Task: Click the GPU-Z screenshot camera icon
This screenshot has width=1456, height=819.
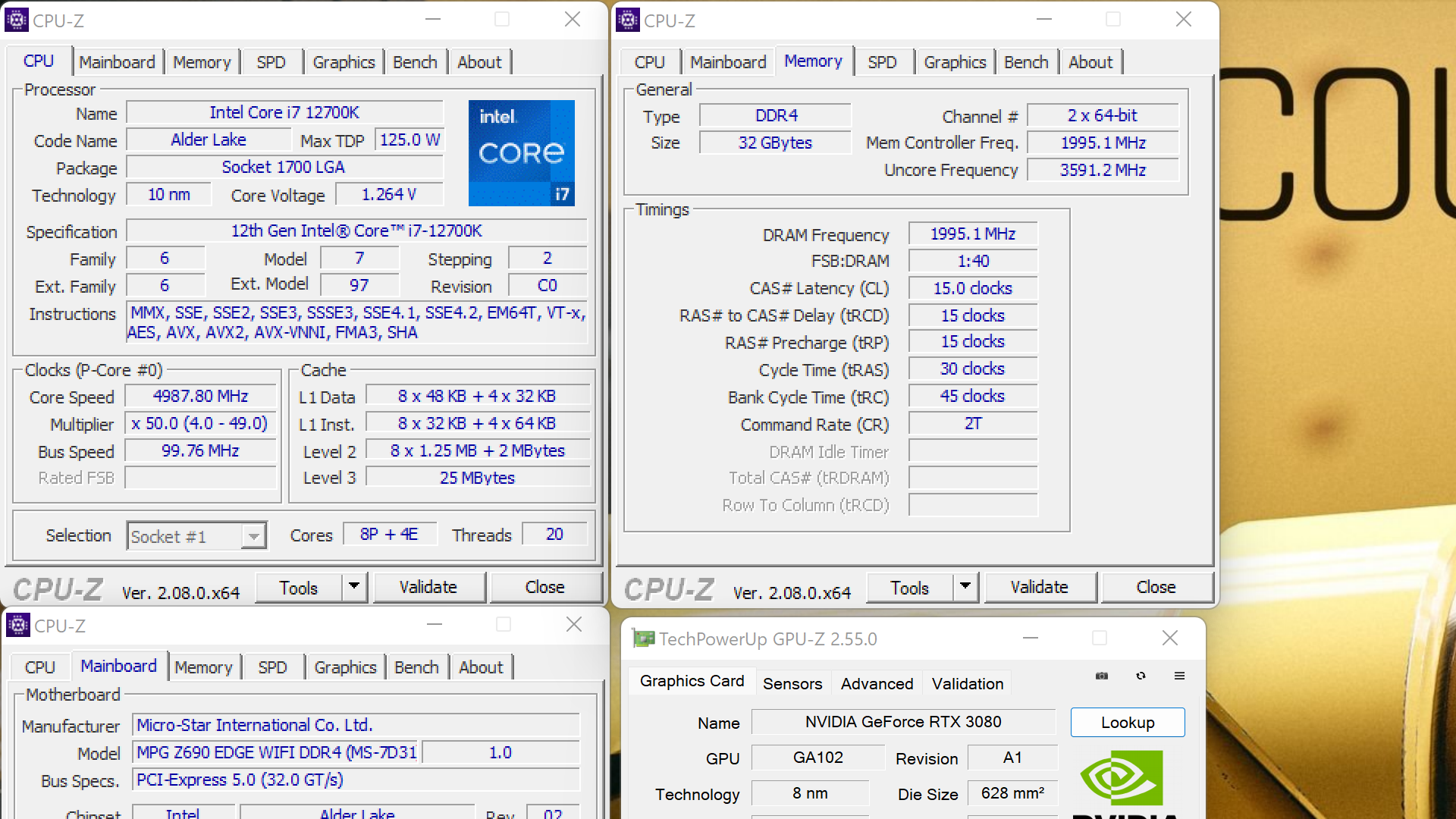Action: (x=1102, y=676)
